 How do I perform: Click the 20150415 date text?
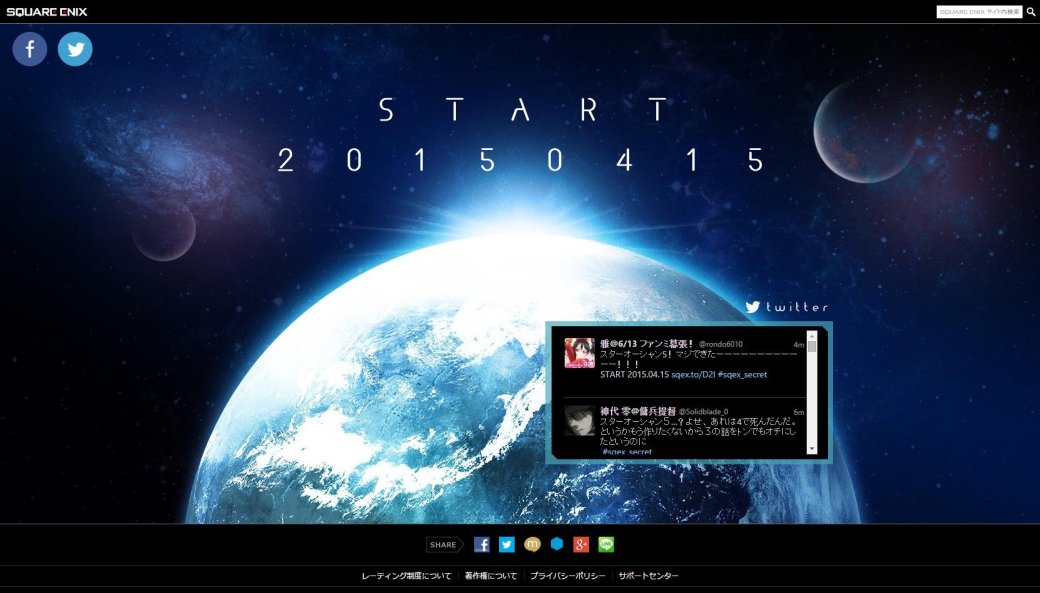point(521,161)
